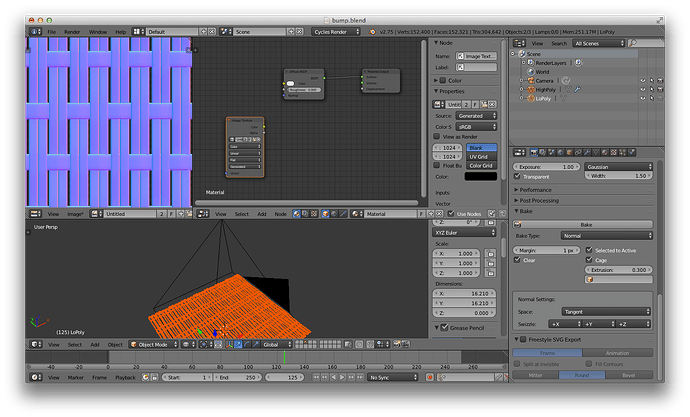Viewport: 690px width, 417px height.
Task: Toggle the Transparent checkbox
Action: pyautogui.click(x=517, y=176)
